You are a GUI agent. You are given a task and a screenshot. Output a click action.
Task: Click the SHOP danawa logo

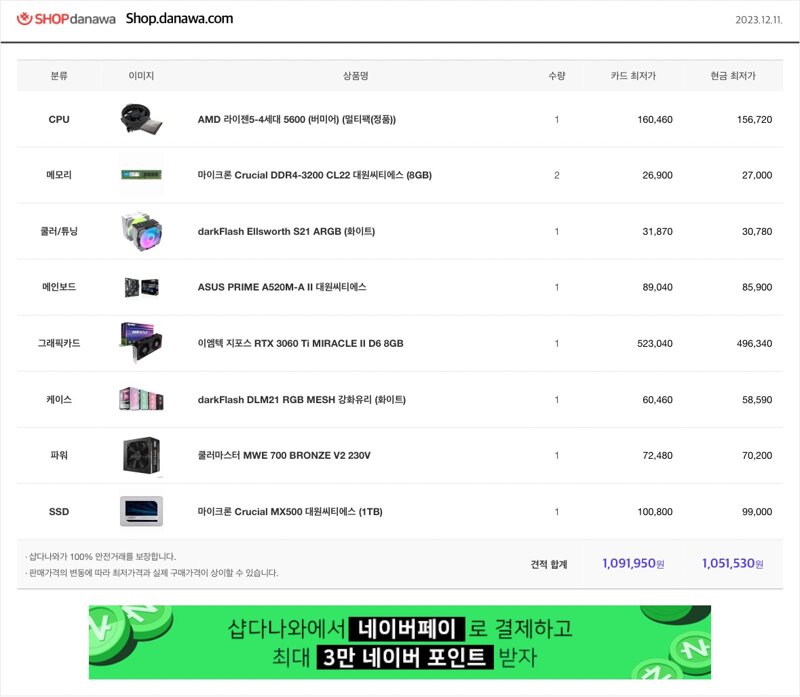66,19
